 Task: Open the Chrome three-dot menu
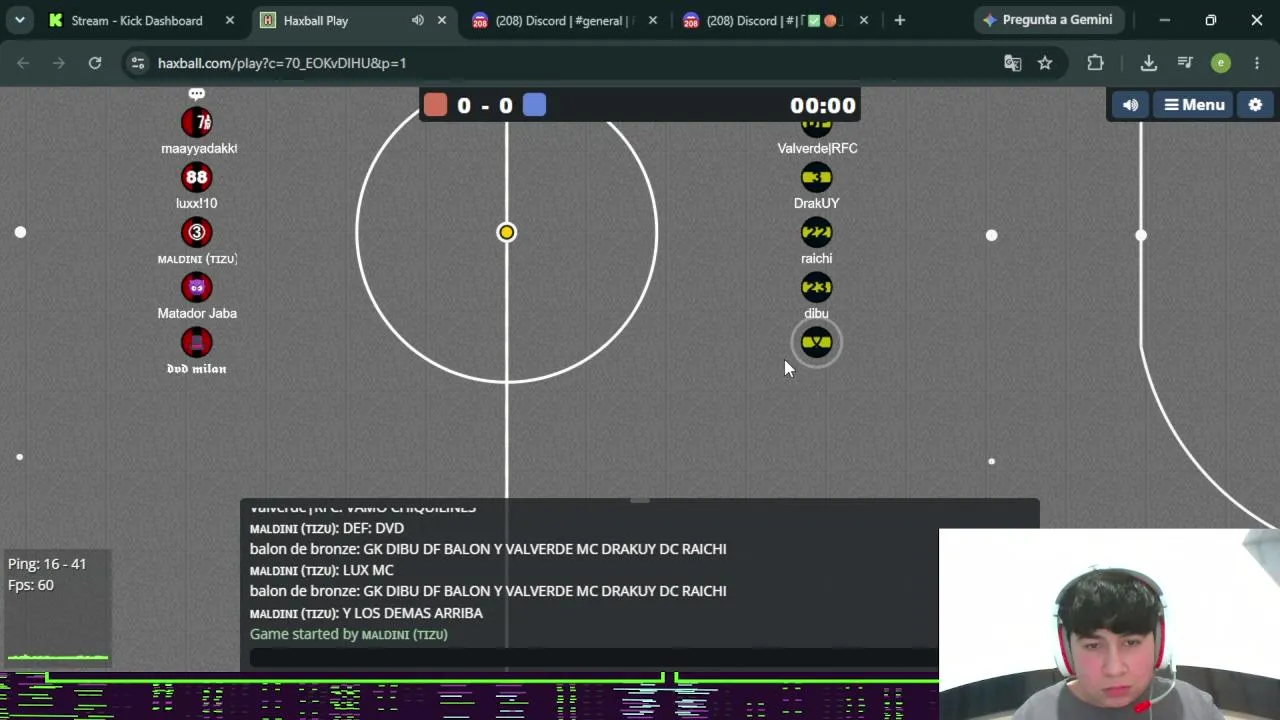(x=1257, y=63)
